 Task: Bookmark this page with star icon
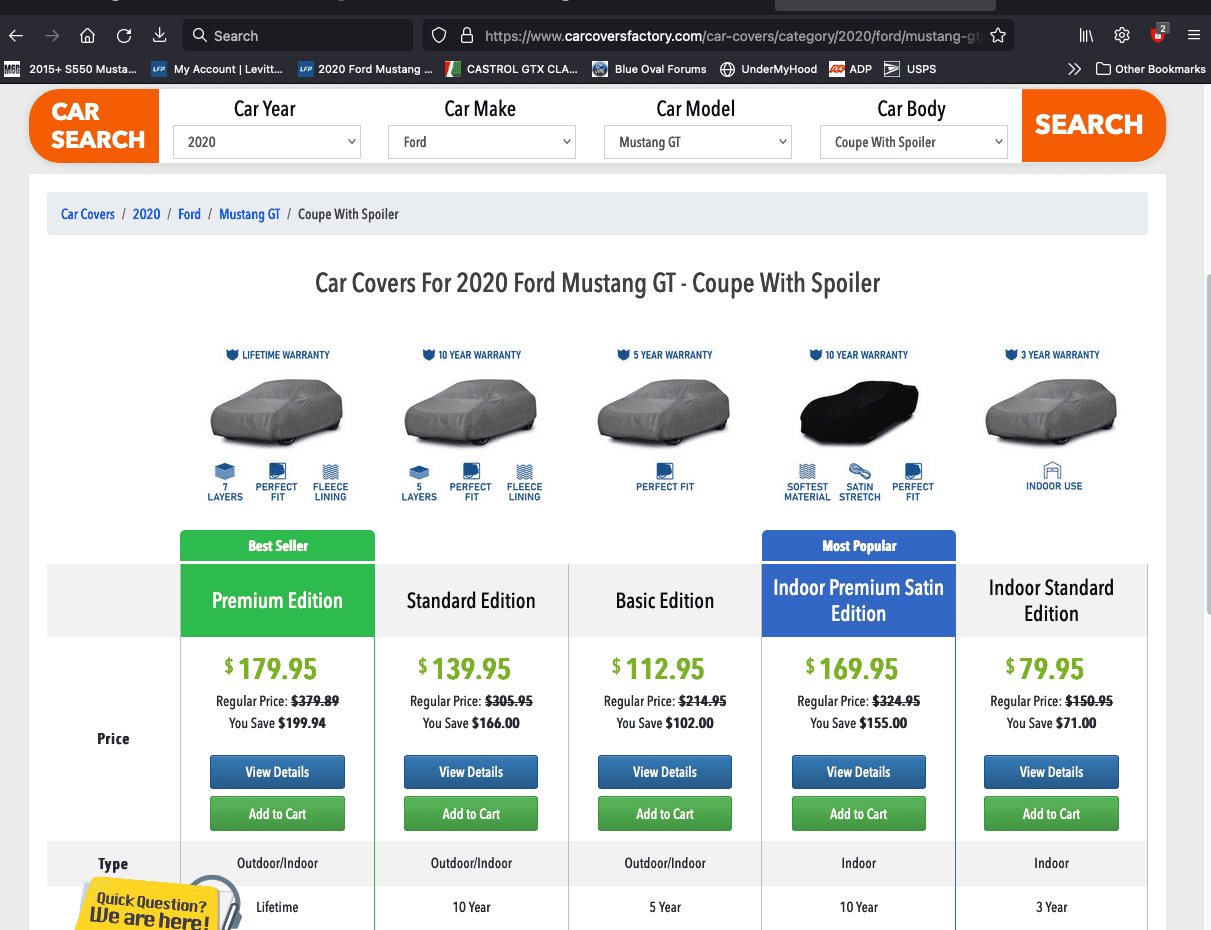tap(997, 36)
